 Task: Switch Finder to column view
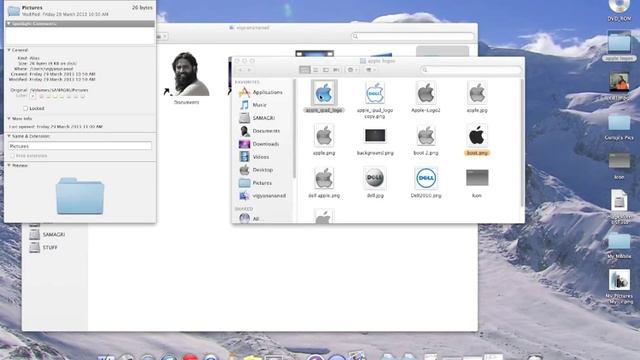pos(326,70)
